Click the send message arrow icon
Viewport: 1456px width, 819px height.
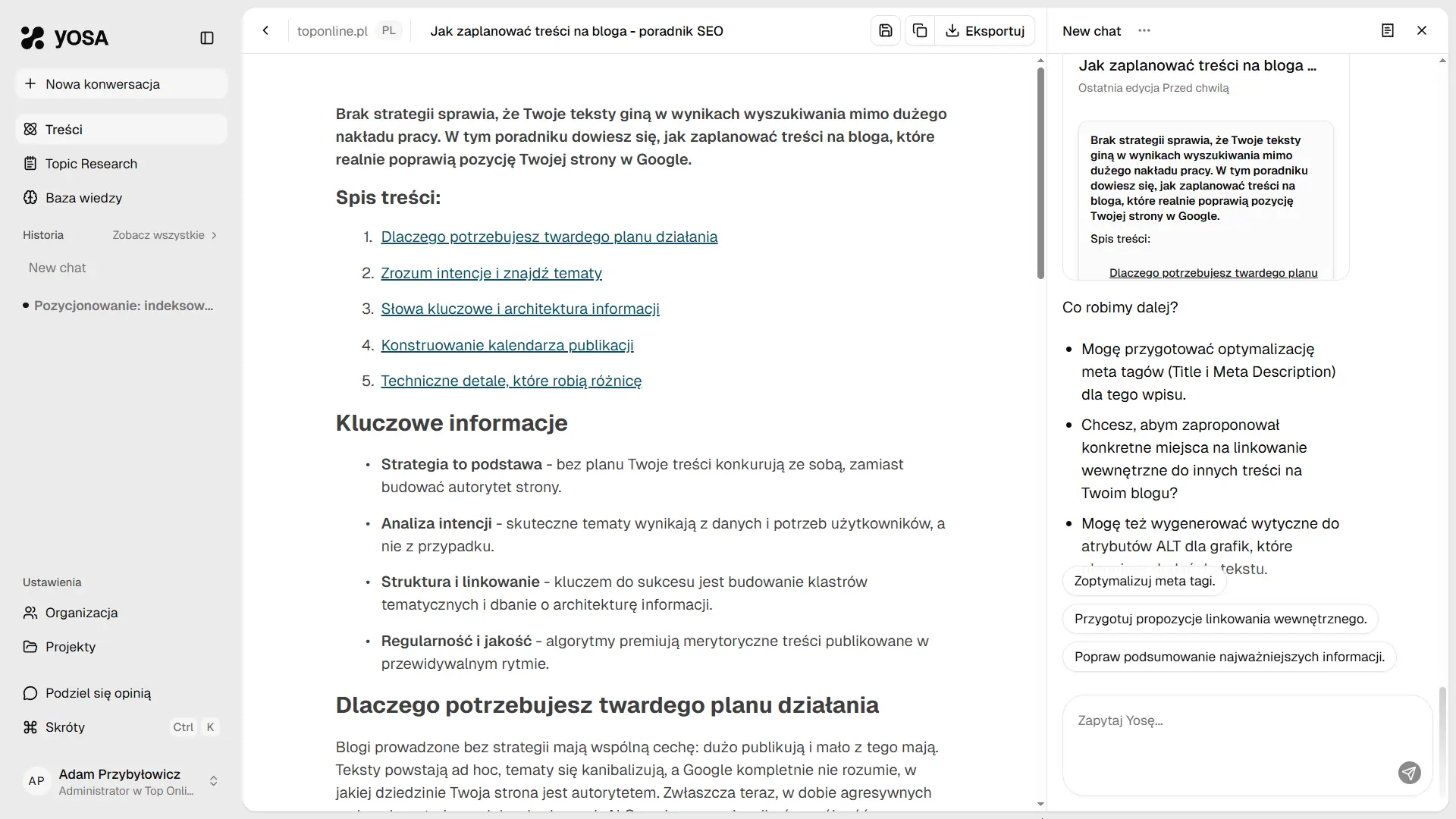[1409, 773]
